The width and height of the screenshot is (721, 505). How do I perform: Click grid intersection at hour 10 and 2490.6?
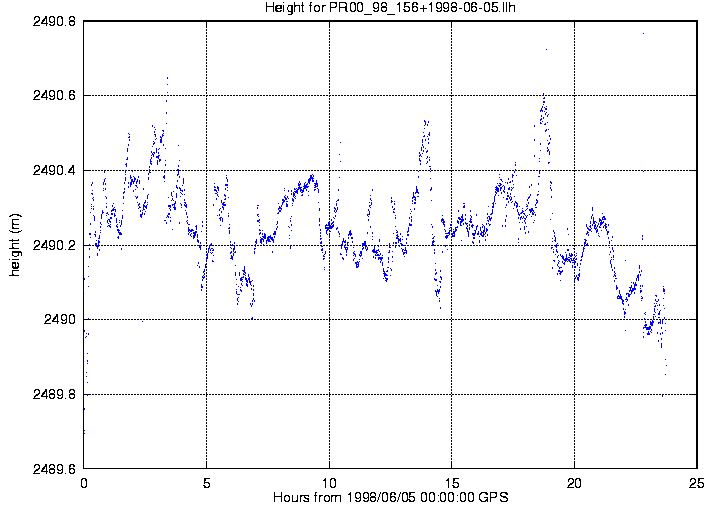(x=329, y=96)
